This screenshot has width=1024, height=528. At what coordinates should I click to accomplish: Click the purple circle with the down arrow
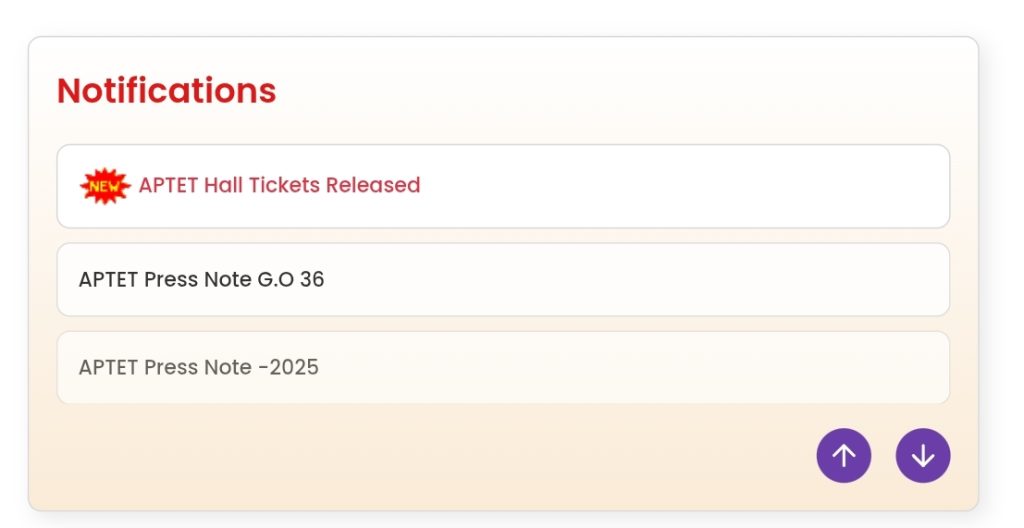pyautogui.click(x=922, y=456)
